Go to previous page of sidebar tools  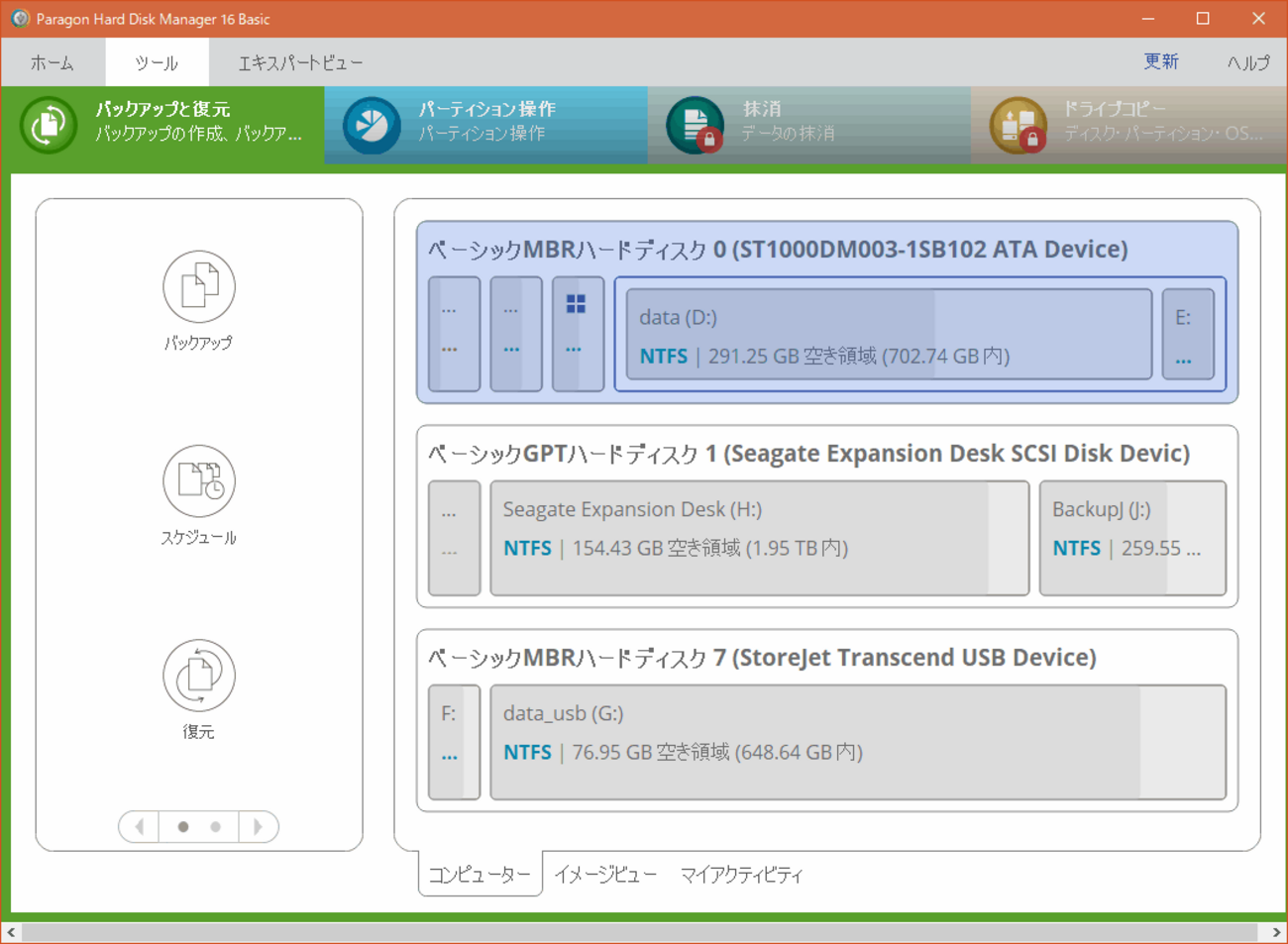point(139,826)
